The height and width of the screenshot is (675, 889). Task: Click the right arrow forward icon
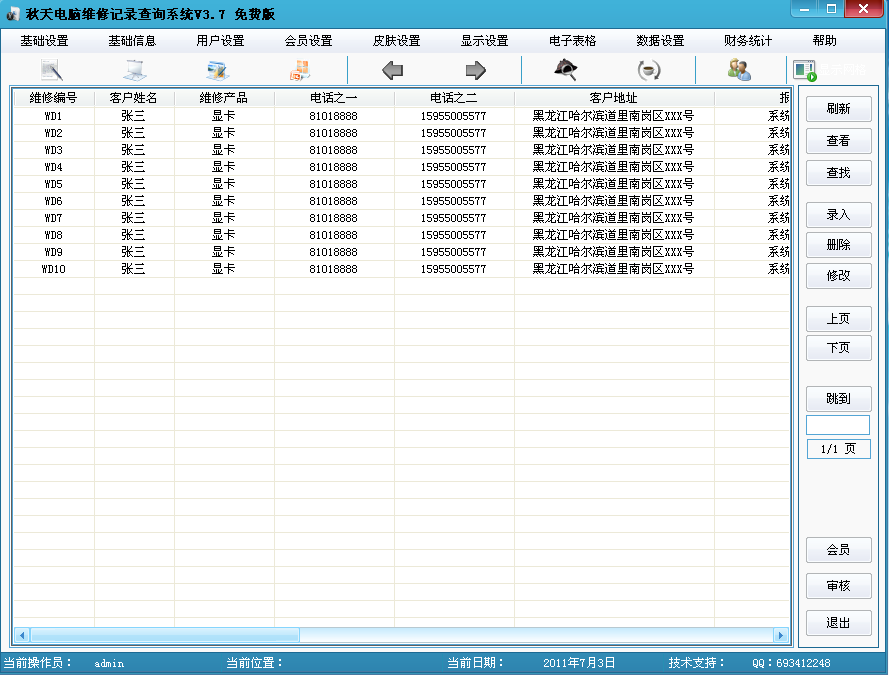476,70
